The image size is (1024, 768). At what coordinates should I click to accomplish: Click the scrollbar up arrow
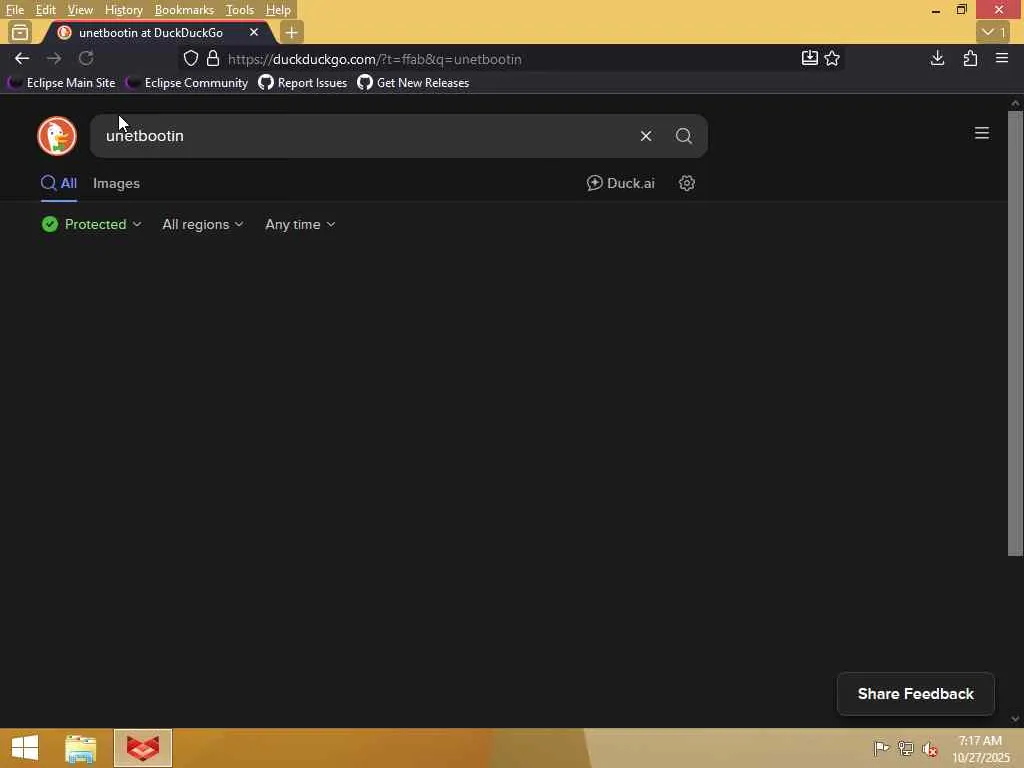click(1015, 103)
